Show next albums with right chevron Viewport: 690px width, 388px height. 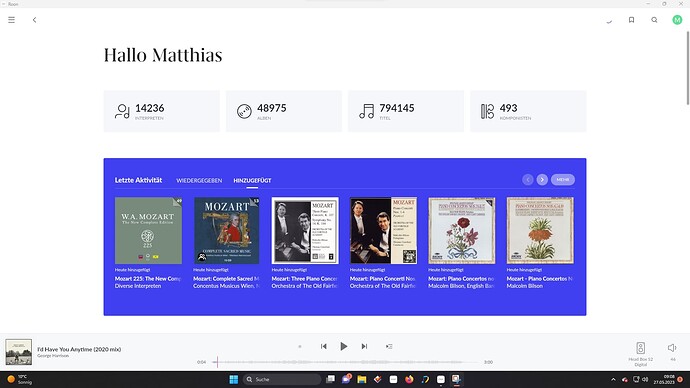click(542, 179)
